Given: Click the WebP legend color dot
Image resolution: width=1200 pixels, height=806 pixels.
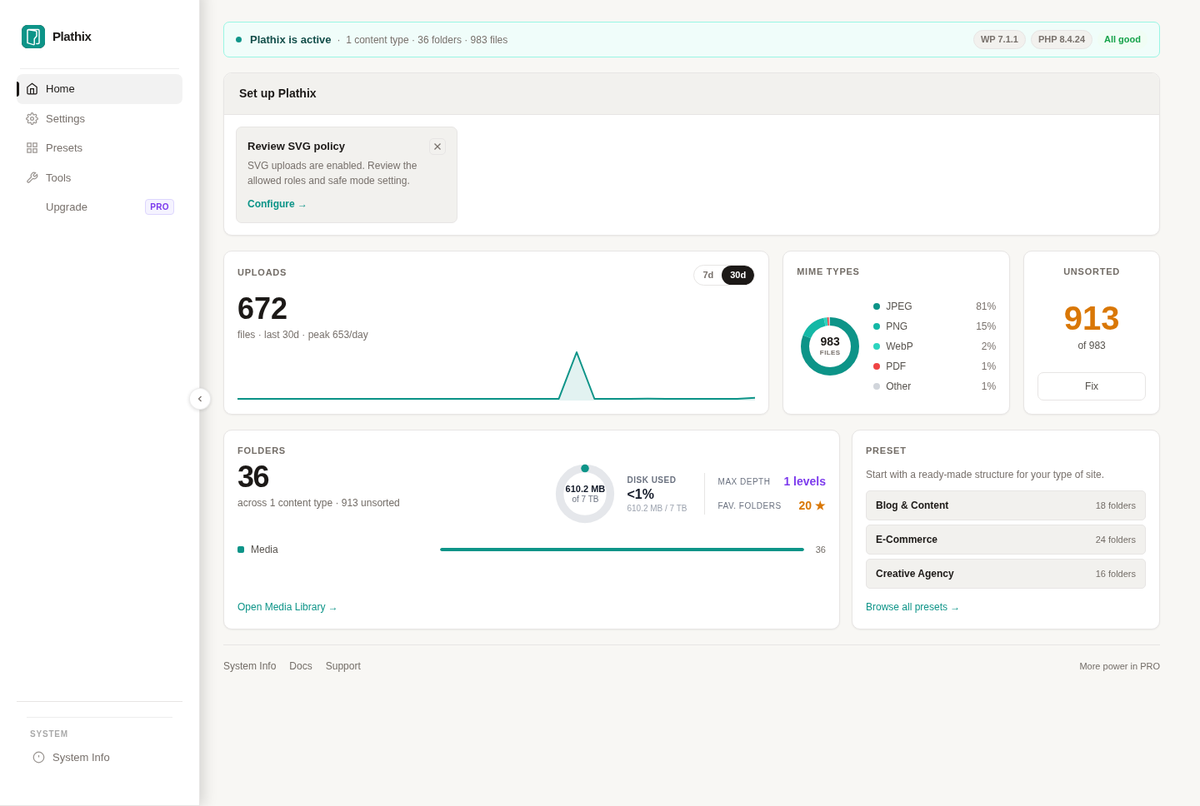Looking at the screenshot, I should click(x=877, y=346).
